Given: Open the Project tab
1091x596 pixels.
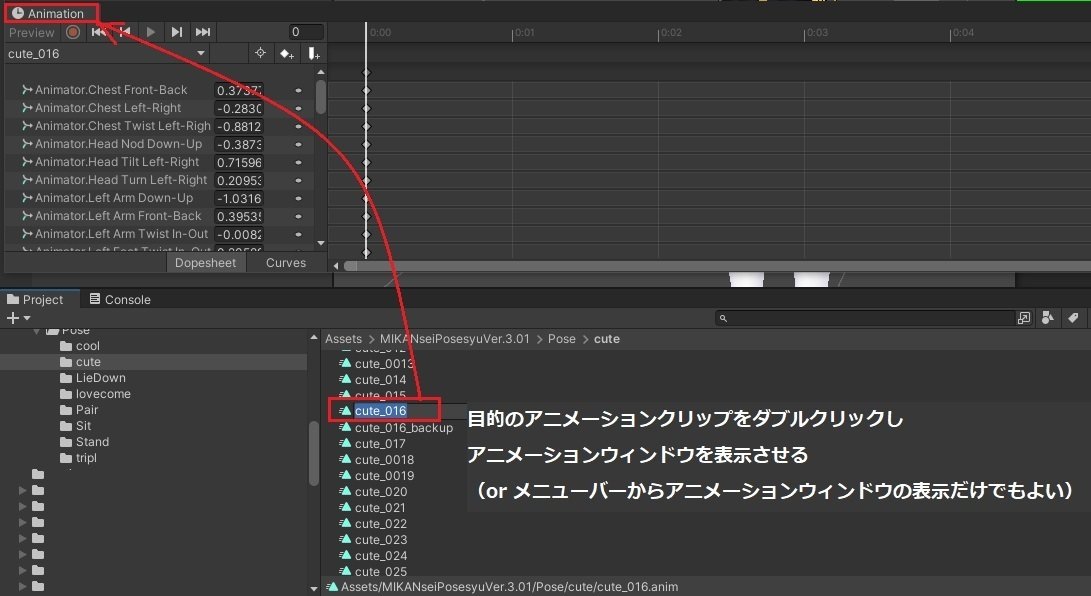Looking at the screenshot, I should (35, 300).
